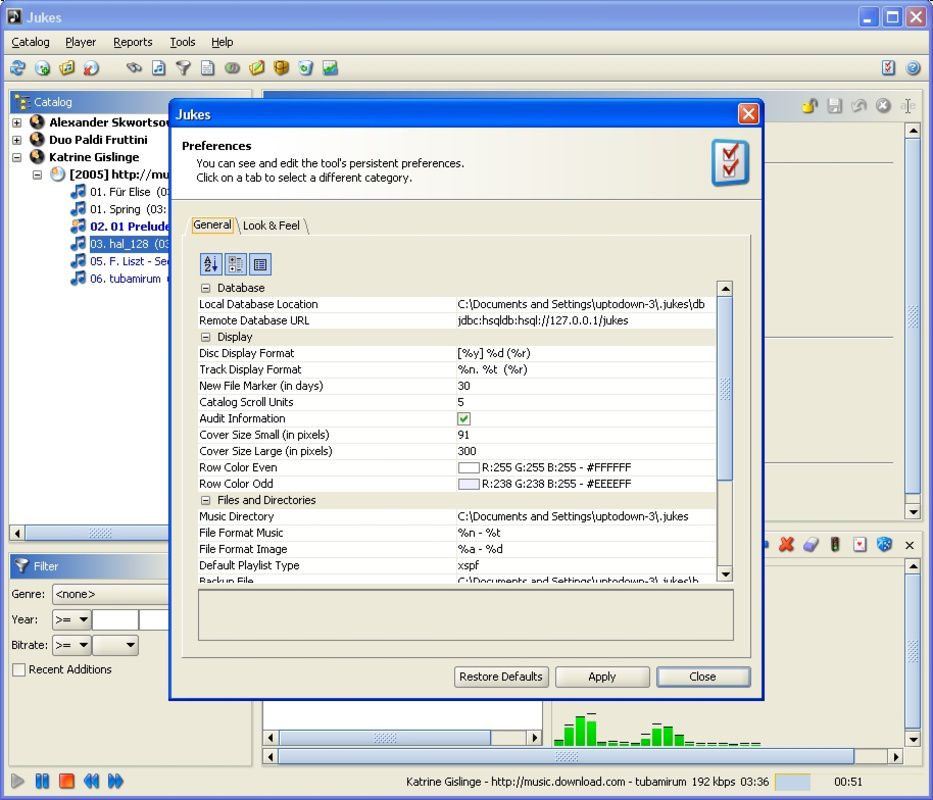933x800 pixels.
Task: Switch to the Look & Feel tab
Action: pos(272,226)
